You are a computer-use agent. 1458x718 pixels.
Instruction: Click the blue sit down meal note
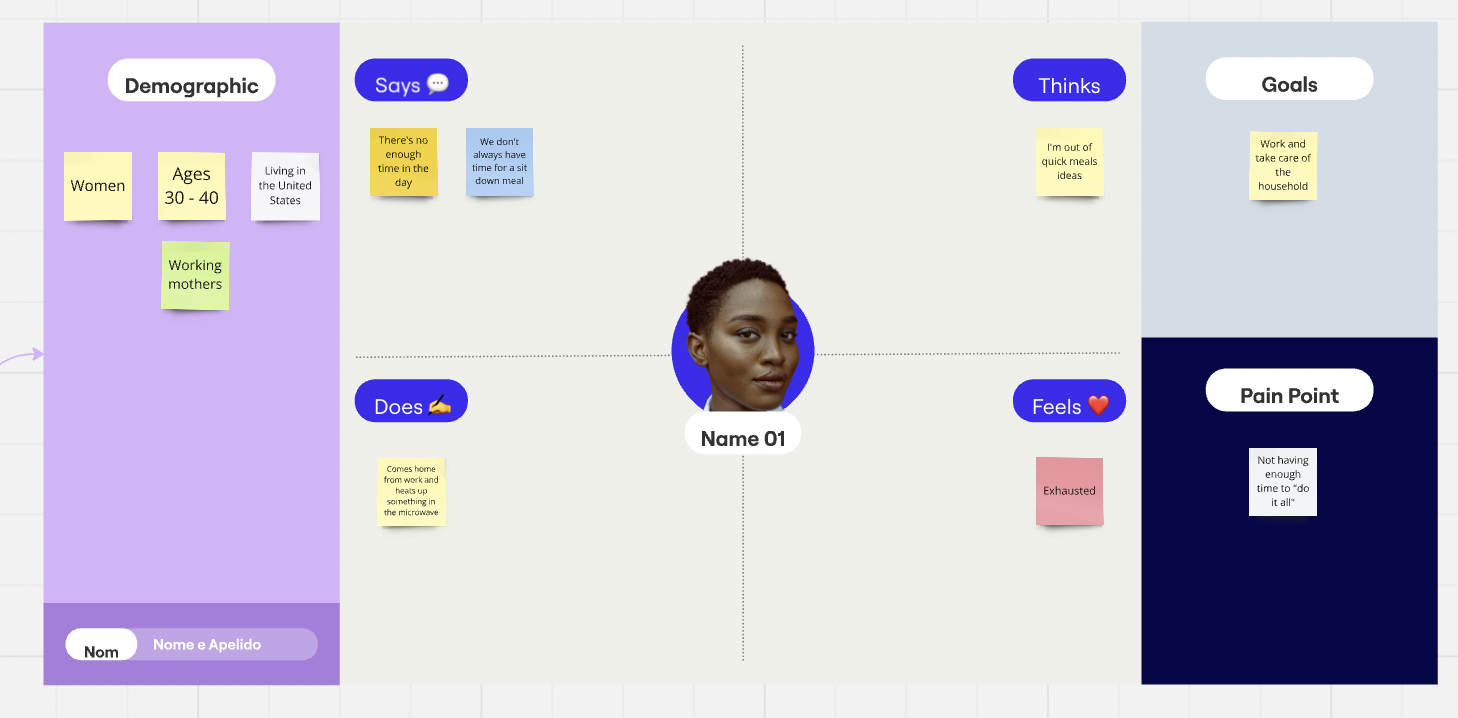tap(499, 162)
